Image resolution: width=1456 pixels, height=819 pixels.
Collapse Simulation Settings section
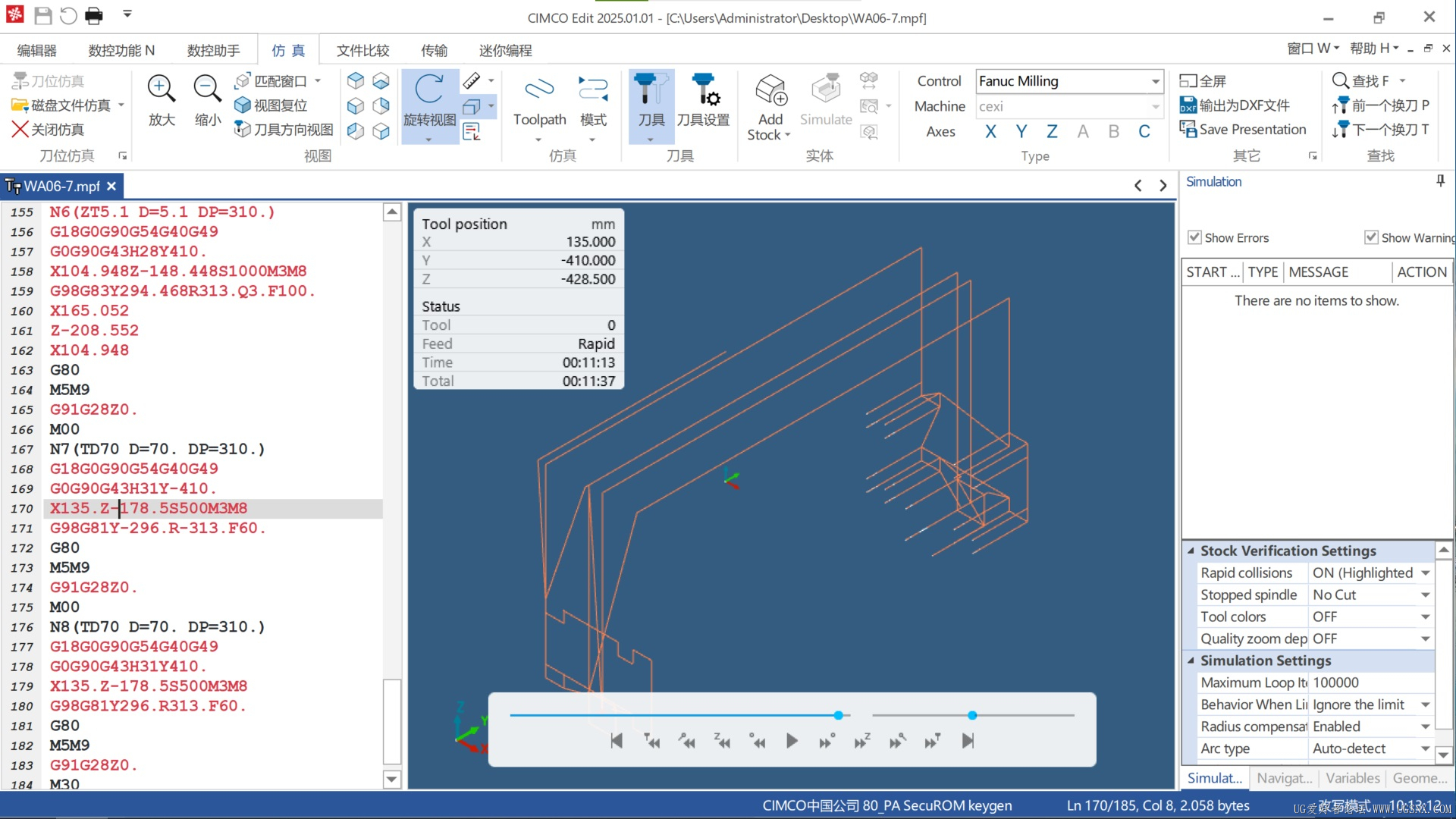tap(1191, 661)
